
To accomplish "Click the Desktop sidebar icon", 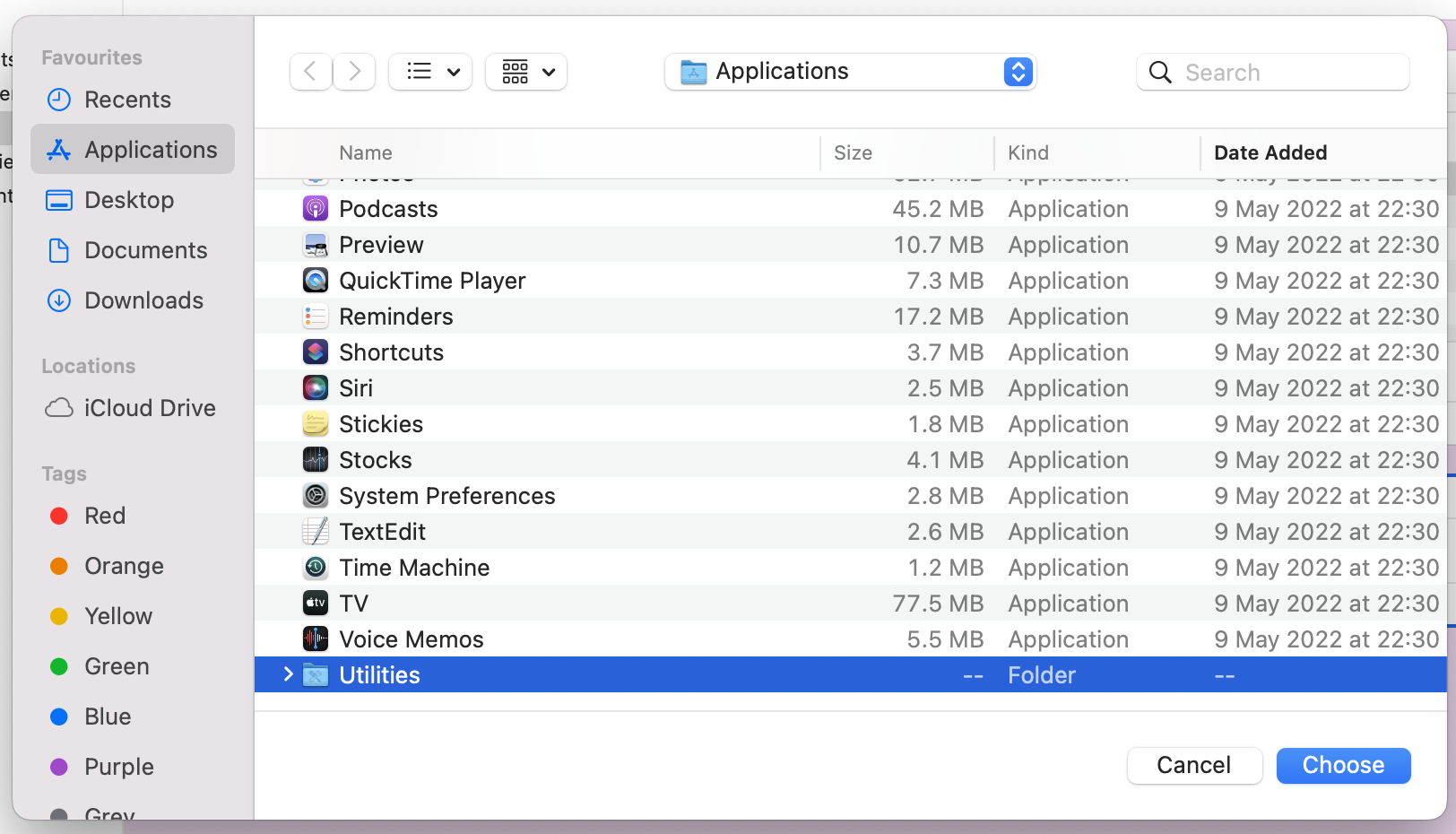I will (x=59, y=200).
